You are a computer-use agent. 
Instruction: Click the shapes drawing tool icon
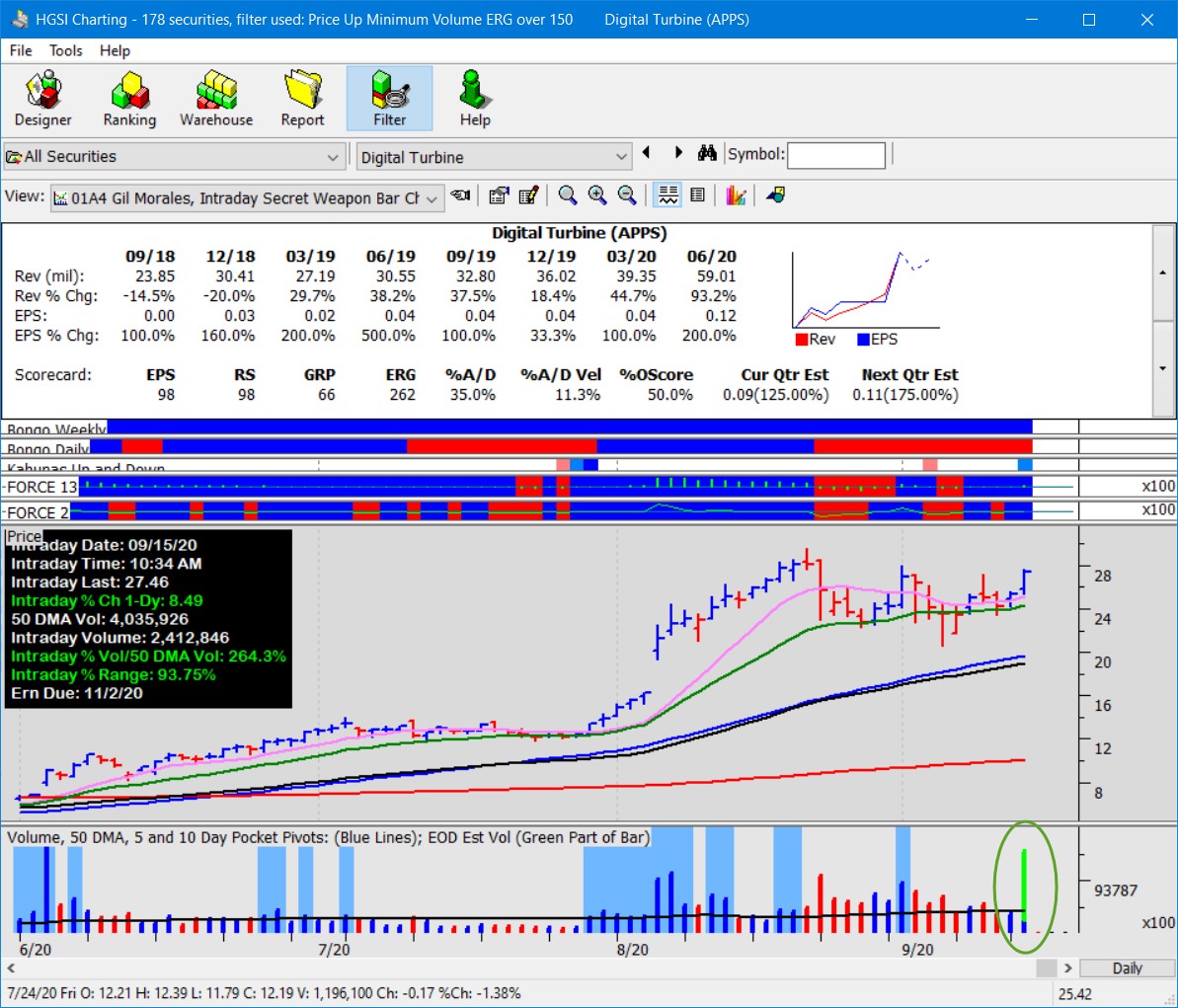775,196
